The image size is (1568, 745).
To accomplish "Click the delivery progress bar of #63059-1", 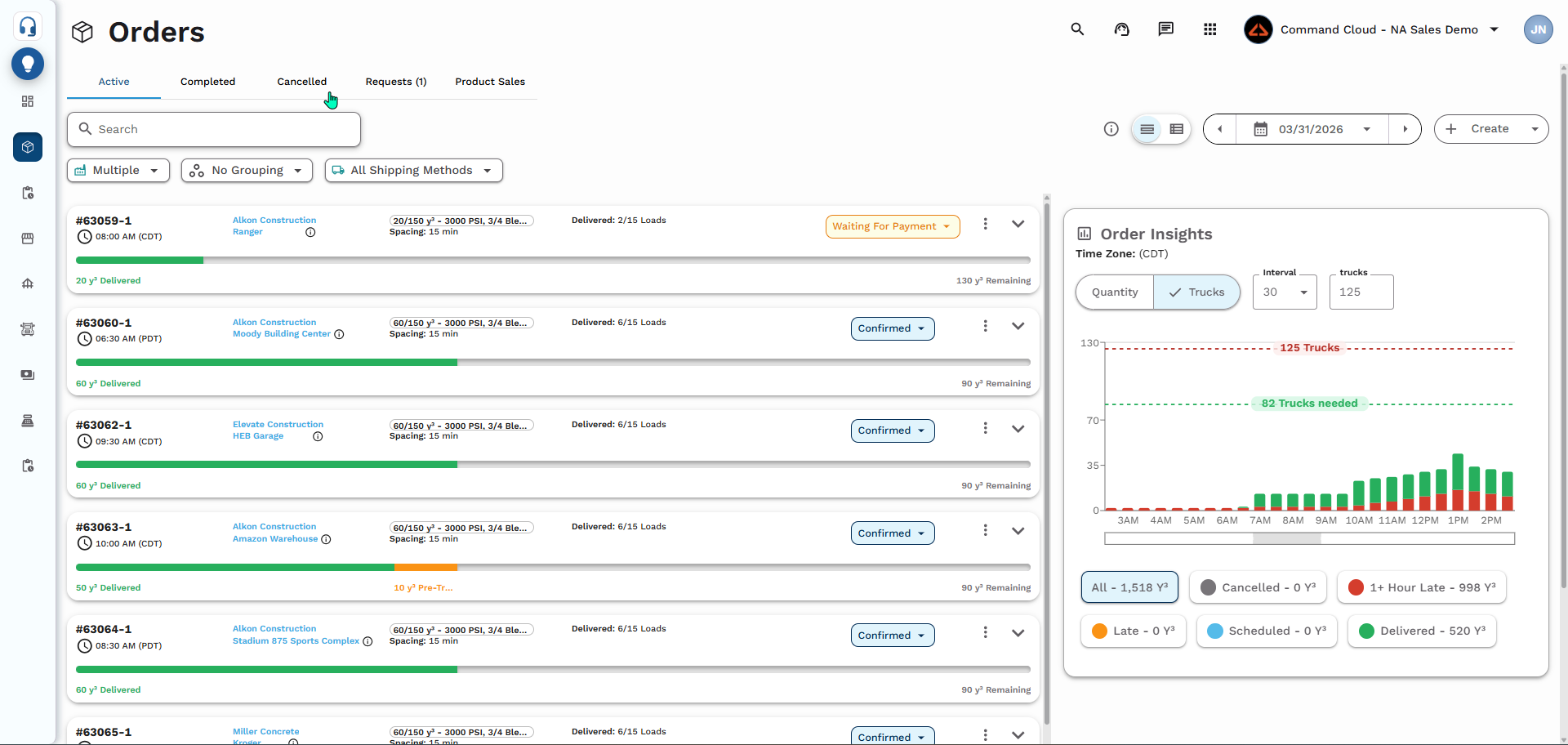I will tap(553, 261).
